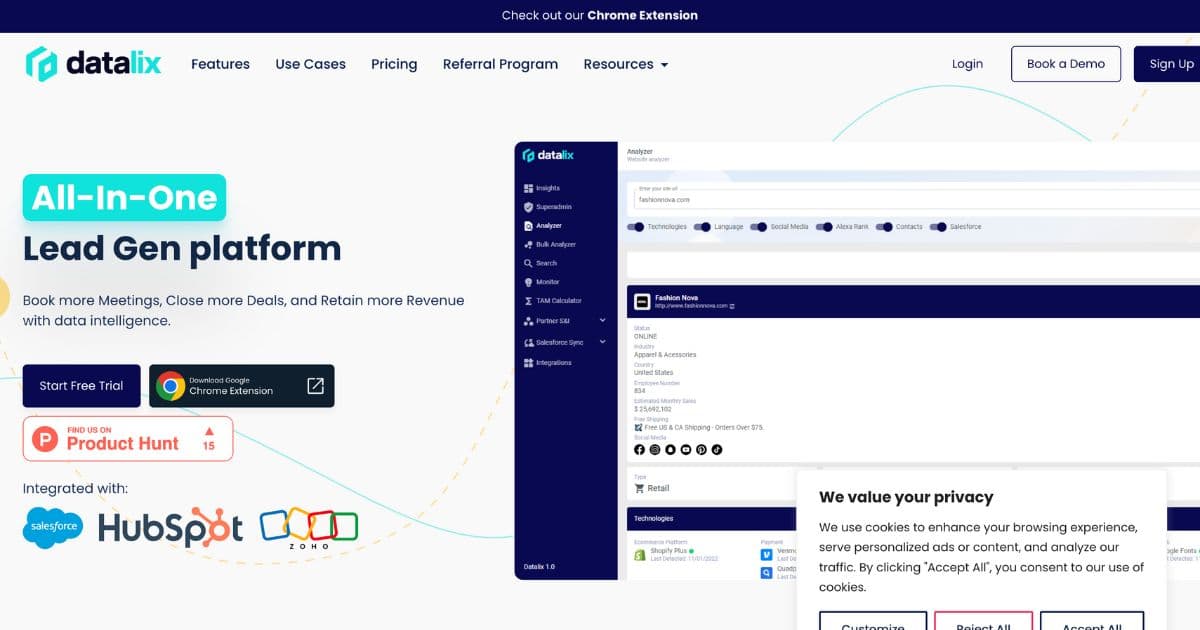Click the Datalix logo in the header

93,64
